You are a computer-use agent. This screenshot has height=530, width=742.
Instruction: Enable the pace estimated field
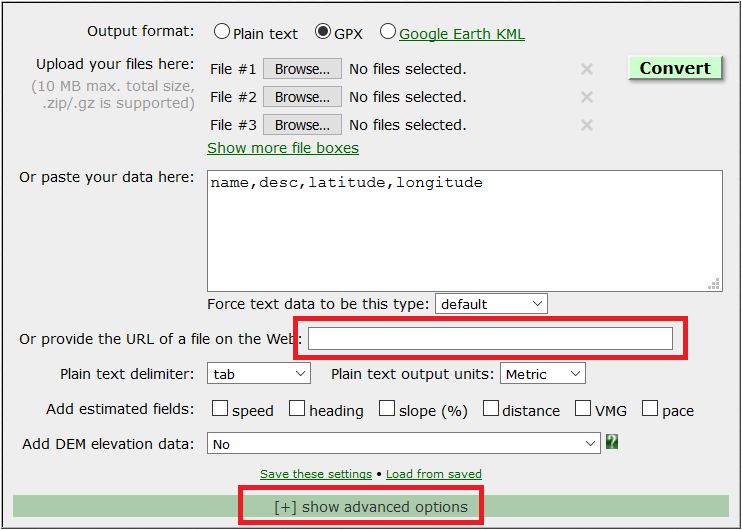[650, 408]
